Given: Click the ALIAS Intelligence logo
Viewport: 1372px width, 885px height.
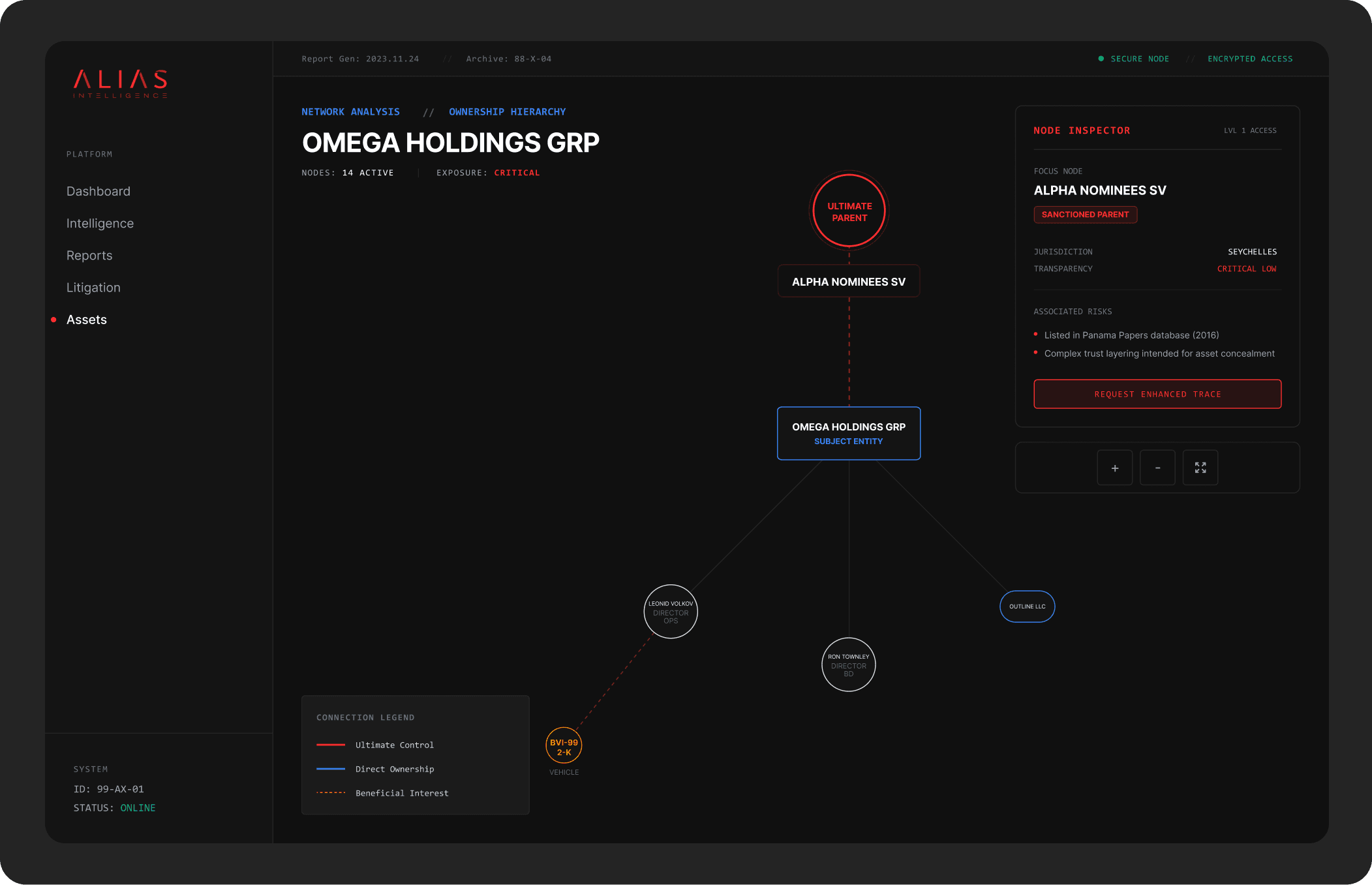Looking at the screenshot, I should pos(121,83).
